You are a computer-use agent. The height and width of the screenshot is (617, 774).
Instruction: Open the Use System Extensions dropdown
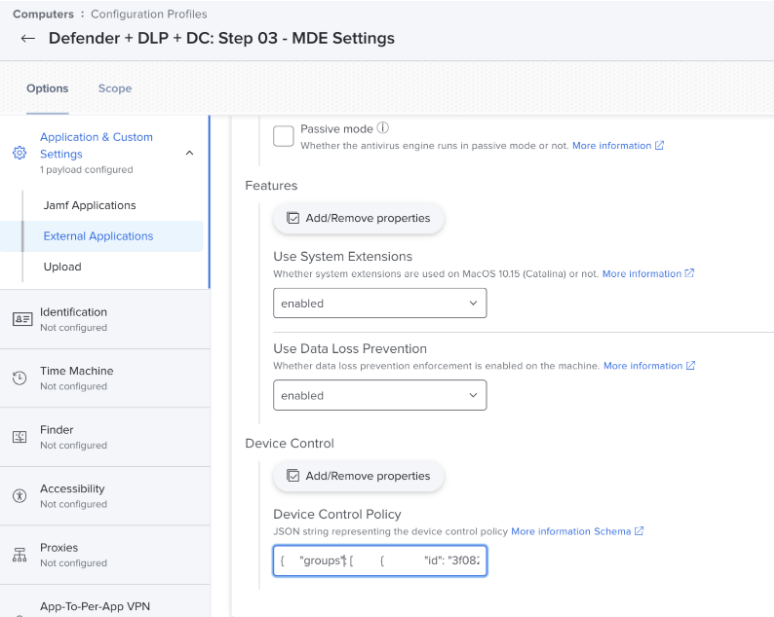click(x=379, y=303)
